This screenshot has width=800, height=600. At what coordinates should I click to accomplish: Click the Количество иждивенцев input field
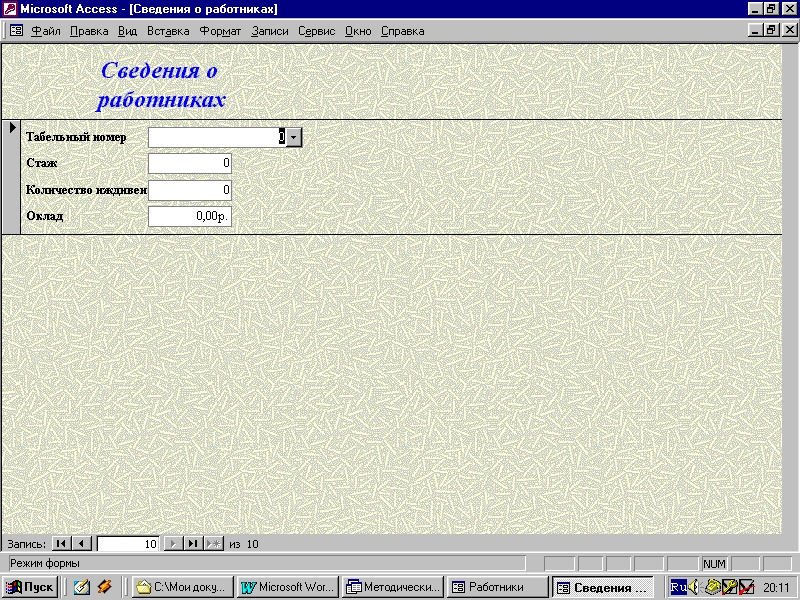coord(190,190)
